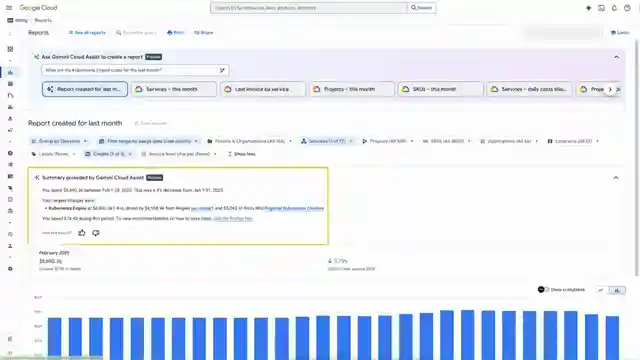The image size is (640, 360).
Task: Open the Regional Kubernetes Clusters link
Action: tap(294, 208)
